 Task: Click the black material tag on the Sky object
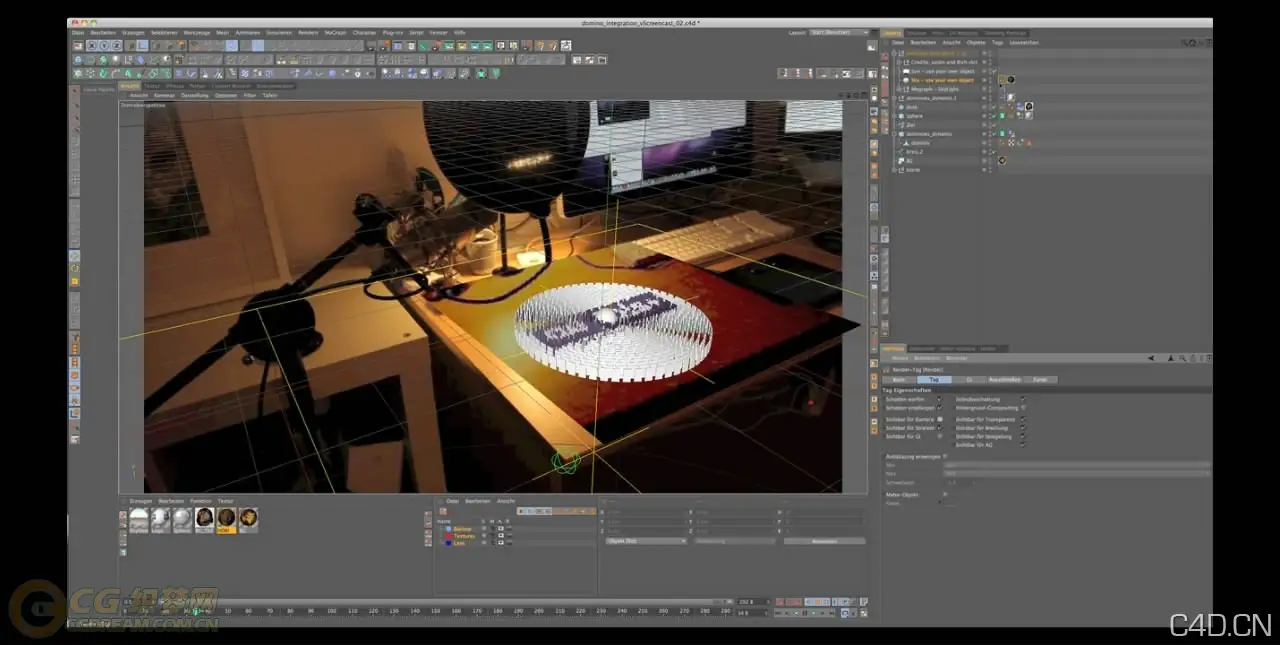pos(1010,79)
